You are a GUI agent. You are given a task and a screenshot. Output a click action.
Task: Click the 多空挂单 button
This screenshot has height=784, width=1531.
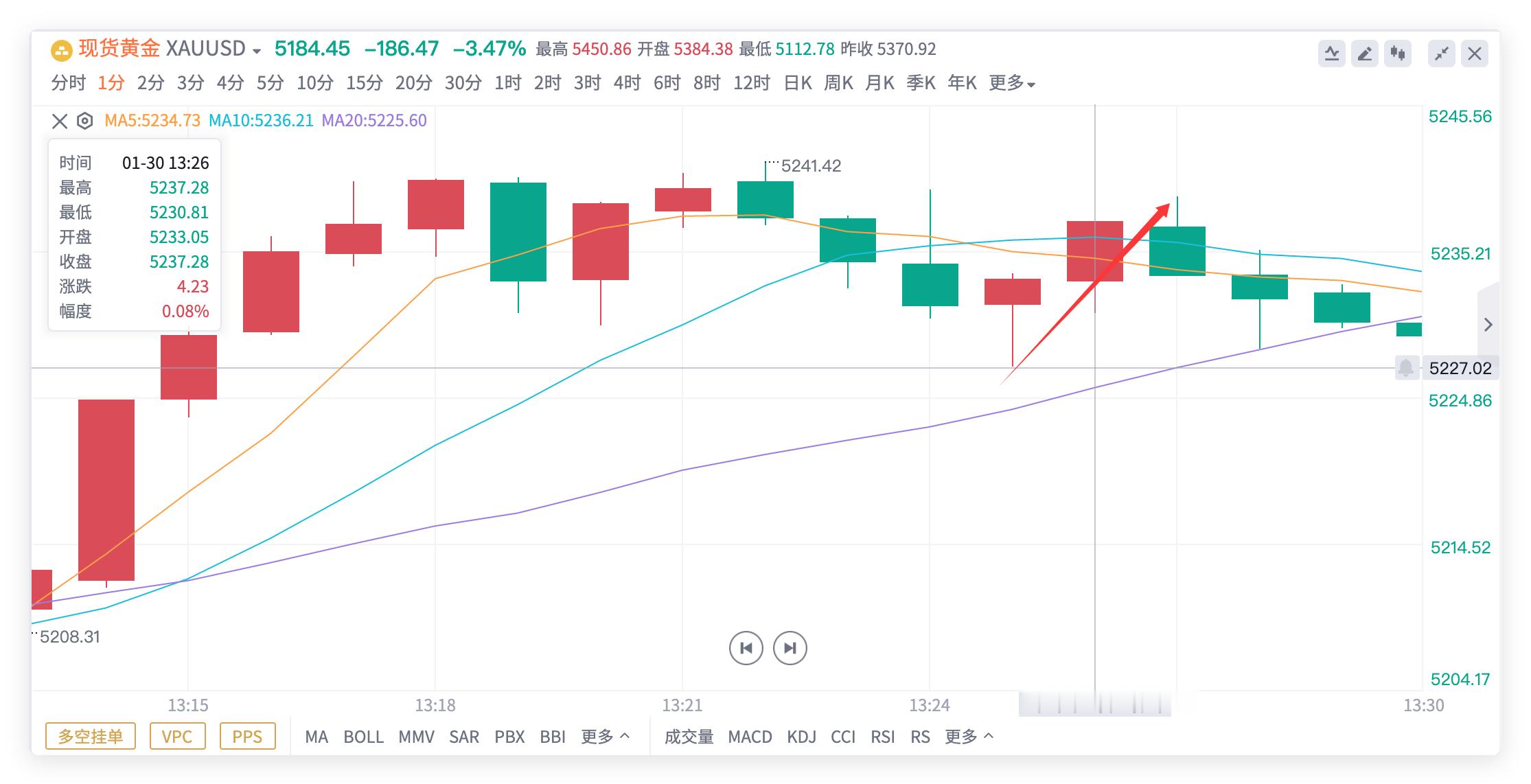pos(90,736)
